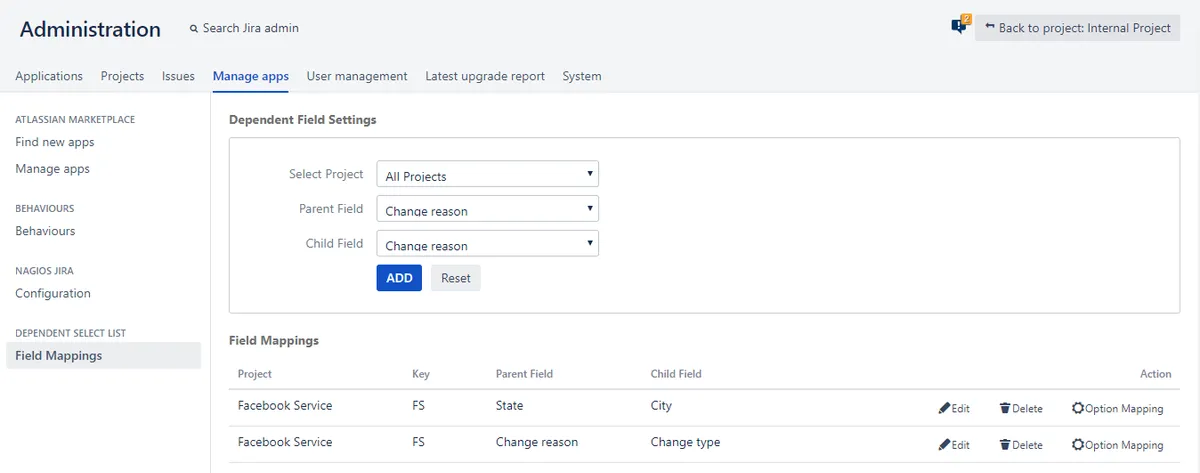Click gear icon in State row
This screenshot has height=473, width=1200.
pyautogui.click(x=1077, y=408)
